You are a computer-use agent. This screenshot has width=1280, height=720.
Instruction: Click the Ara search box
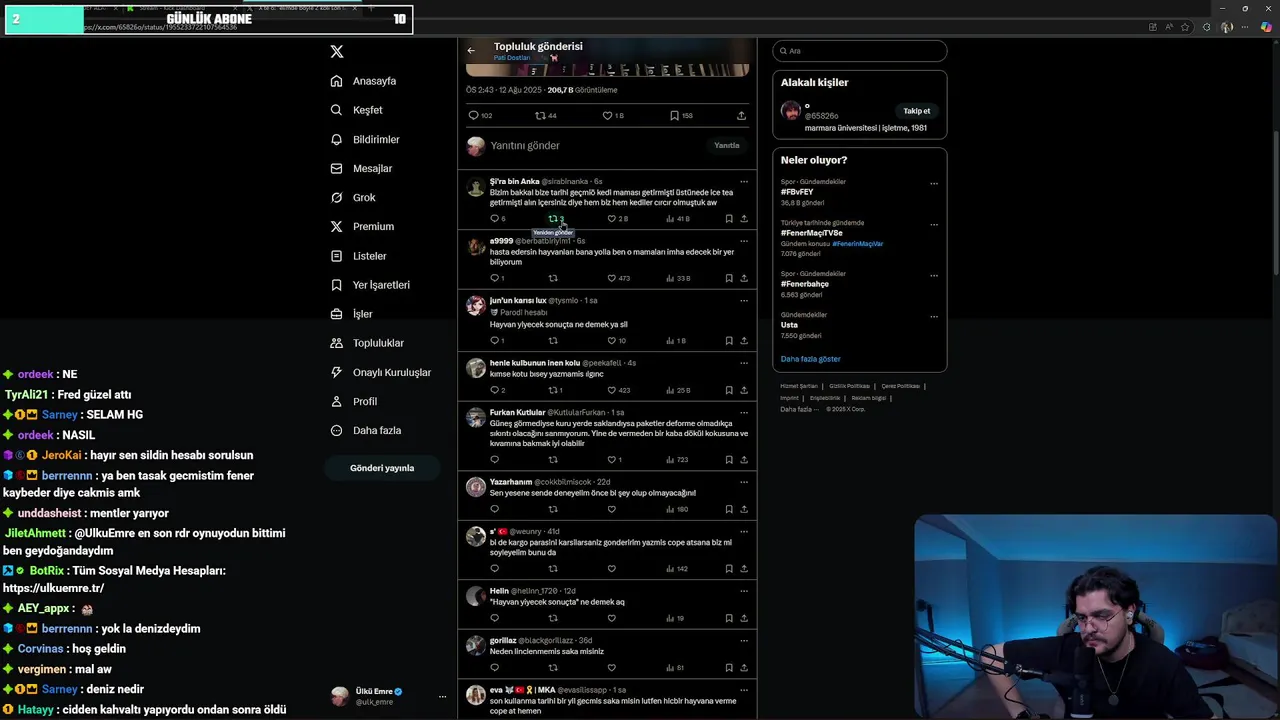click(x=859, y=51)
